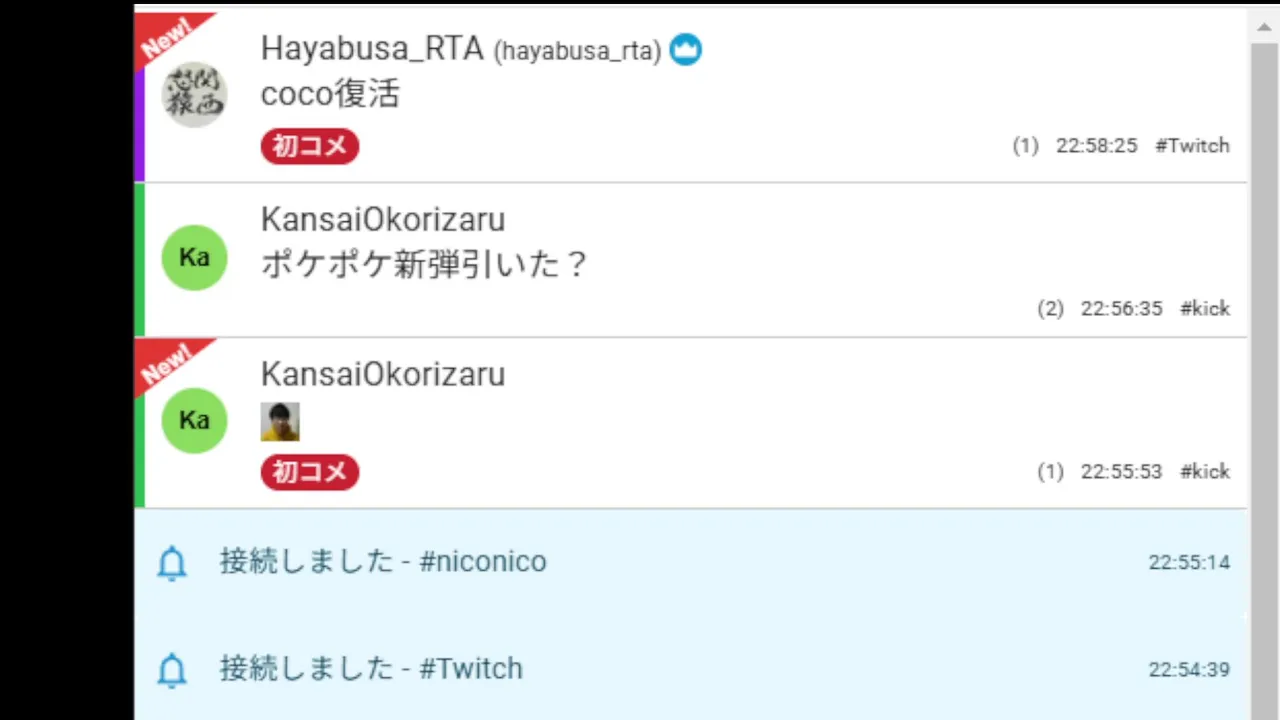Image resolution: width=1280 pixels, height=720 pixels.
Task: Click the #Twitch tag on the 22:58:25 comment
Action: tap(1192, 145)
